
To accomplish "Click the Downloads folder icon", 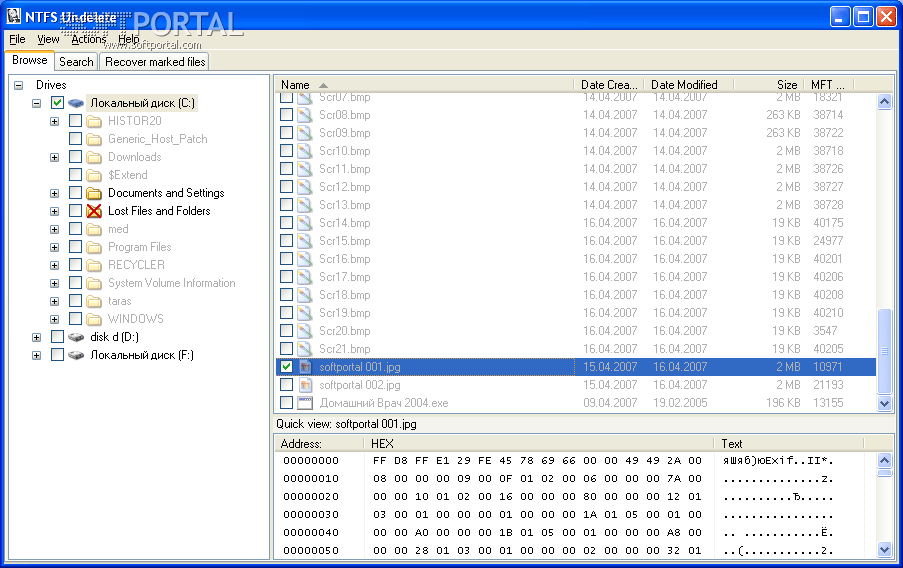I will point(94,157).
